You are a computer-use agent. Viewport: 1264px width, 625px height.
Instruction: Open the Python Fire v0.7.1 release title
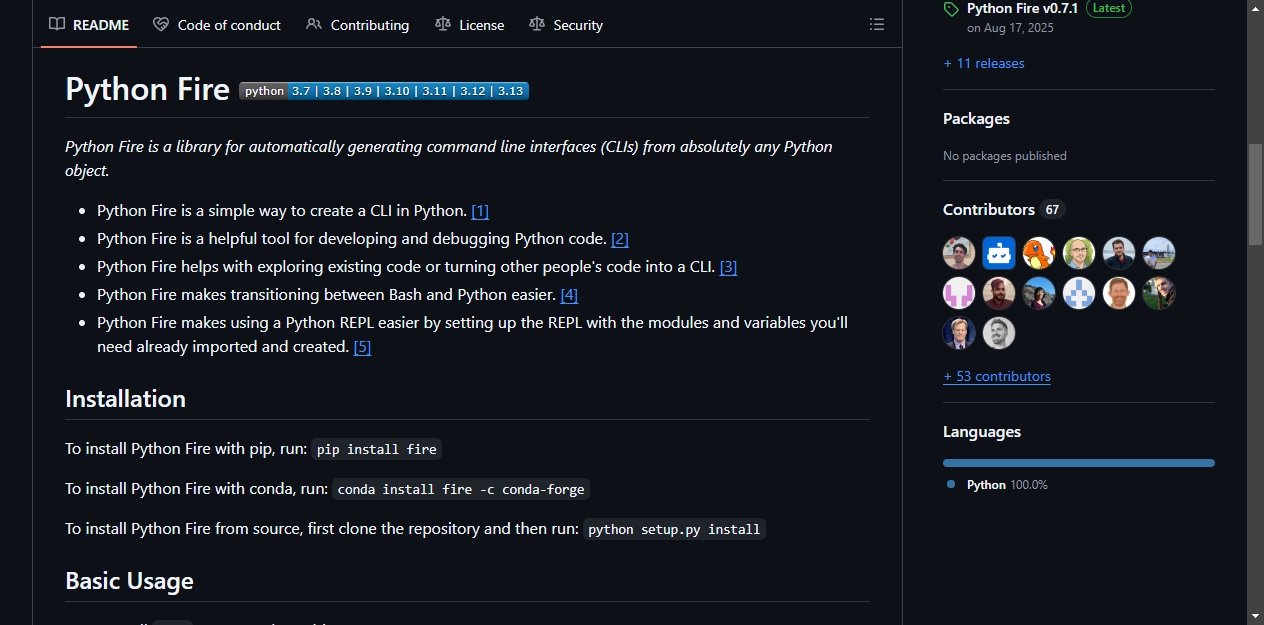click(x=1022, y=8)
